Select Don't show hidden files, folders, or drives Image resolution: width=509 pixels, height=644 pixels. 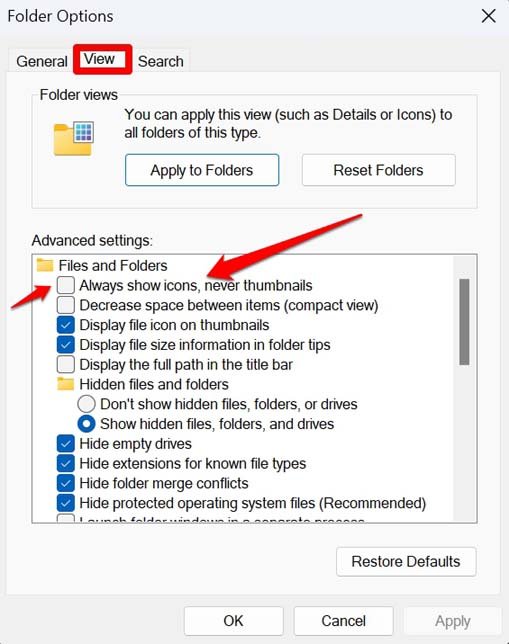coord(86,404)
